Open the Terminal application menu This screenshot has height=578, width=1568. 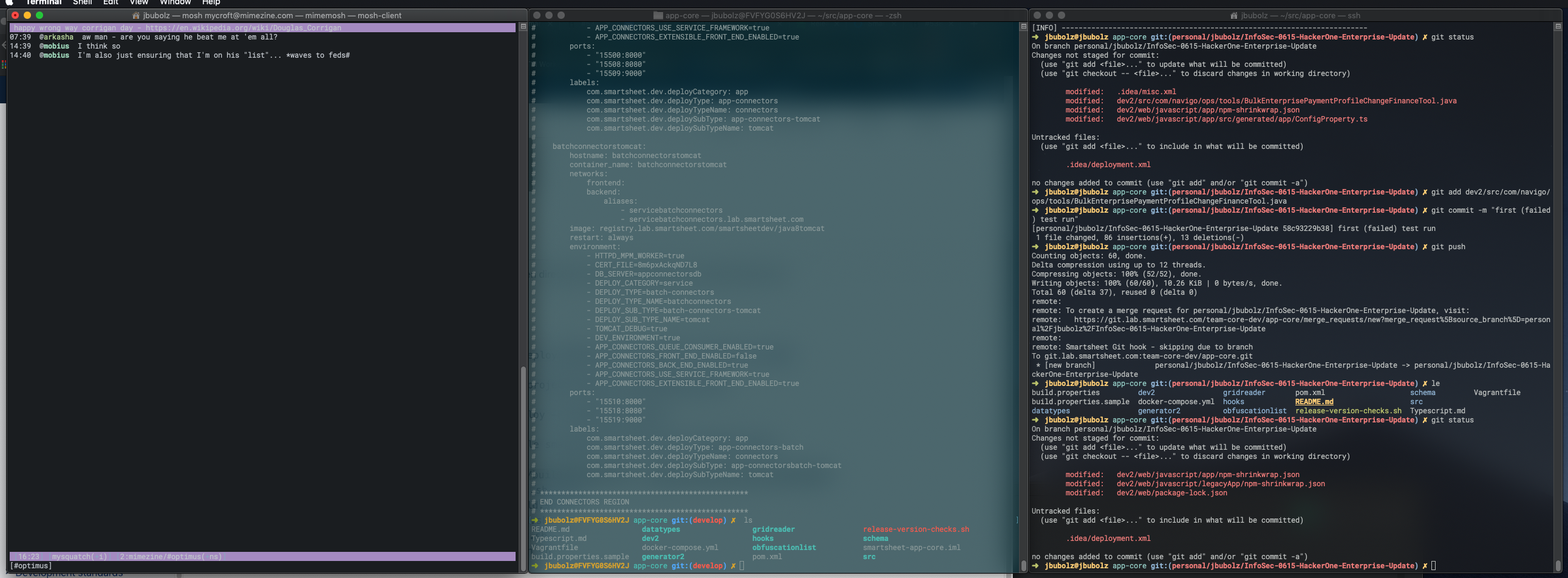pos(44,2)
